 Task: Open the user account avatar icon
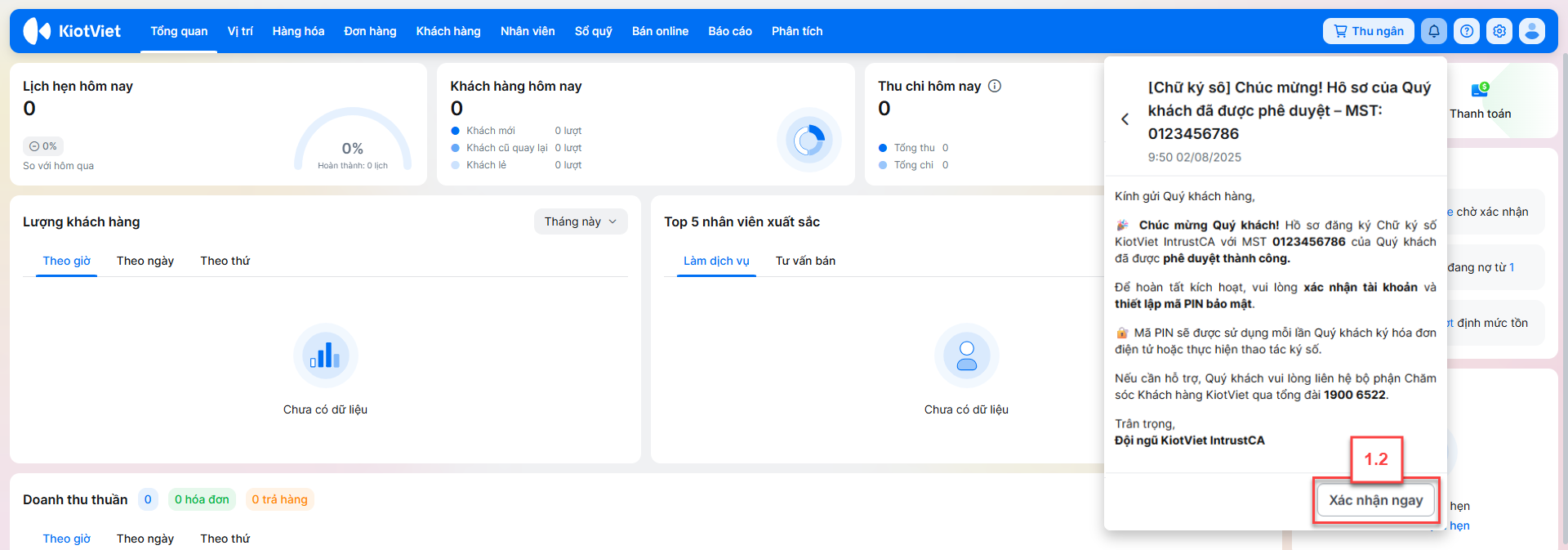(1532, 31)
